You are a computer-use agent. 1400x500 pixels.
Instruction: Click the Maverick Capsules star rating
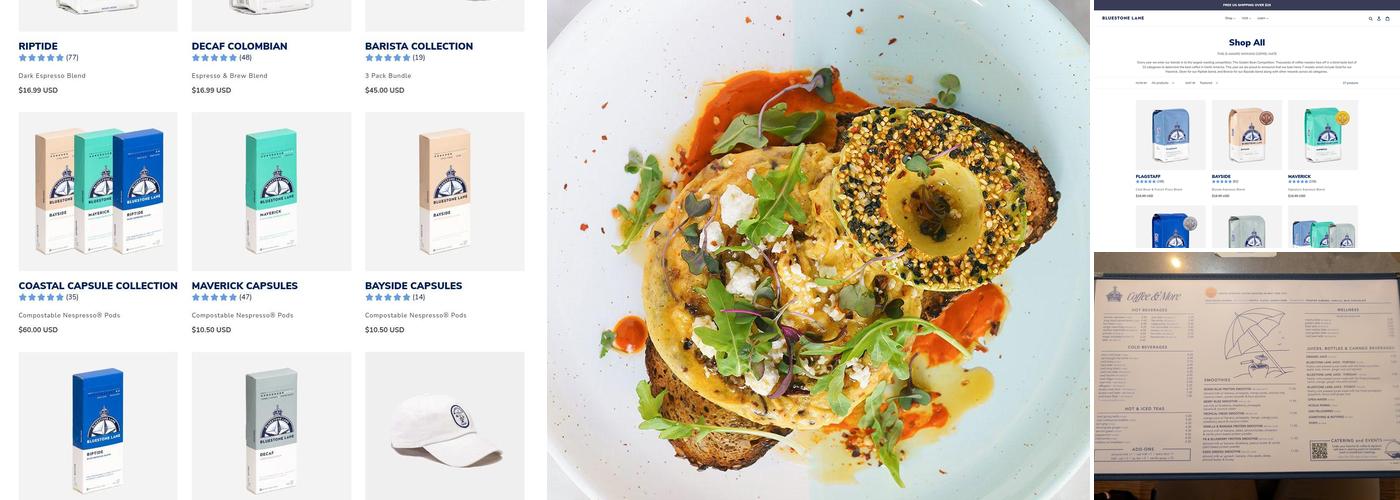(214, 297)
